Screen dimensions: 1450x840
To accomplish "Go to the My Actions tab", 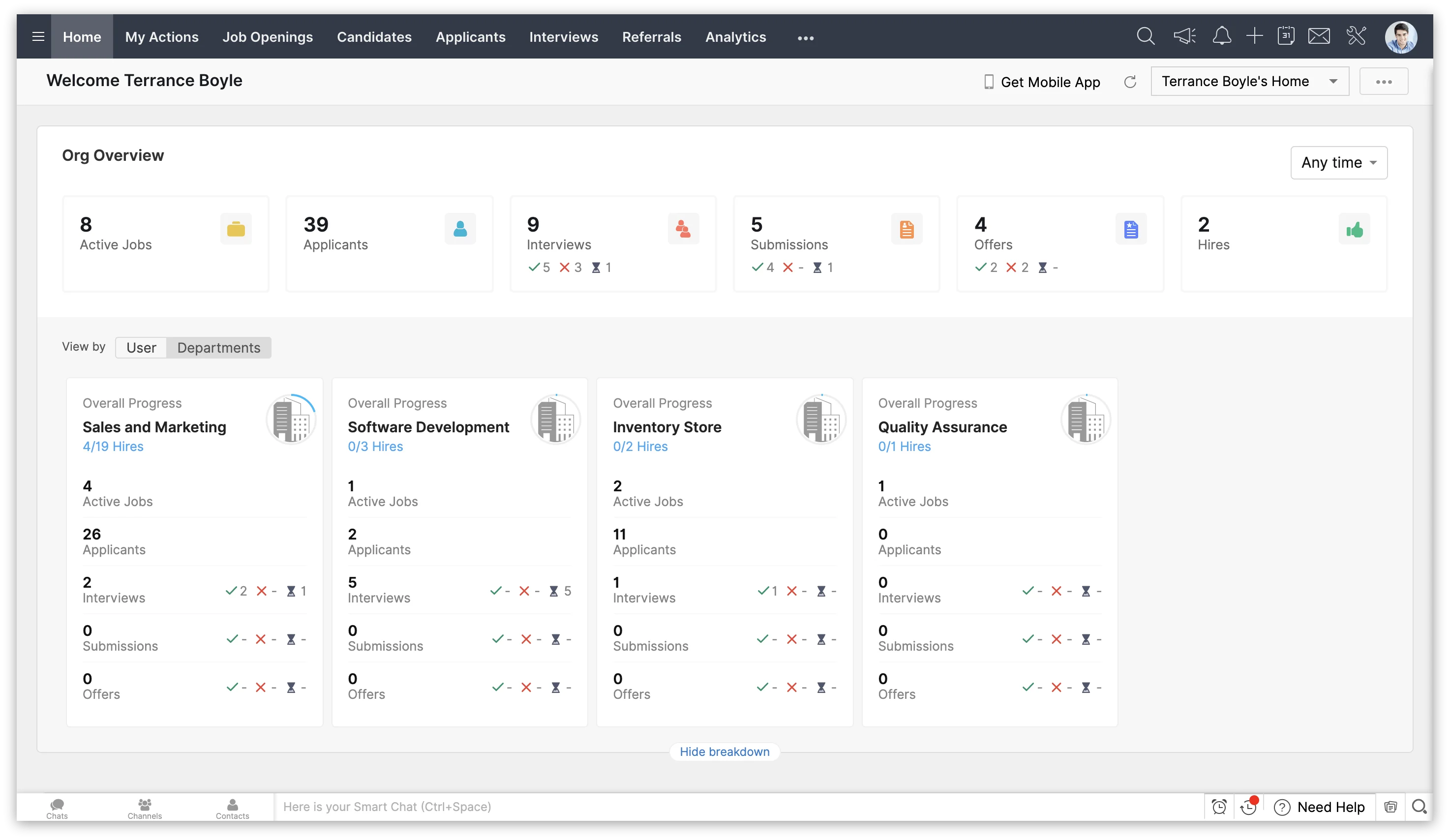I will [162, 37].
